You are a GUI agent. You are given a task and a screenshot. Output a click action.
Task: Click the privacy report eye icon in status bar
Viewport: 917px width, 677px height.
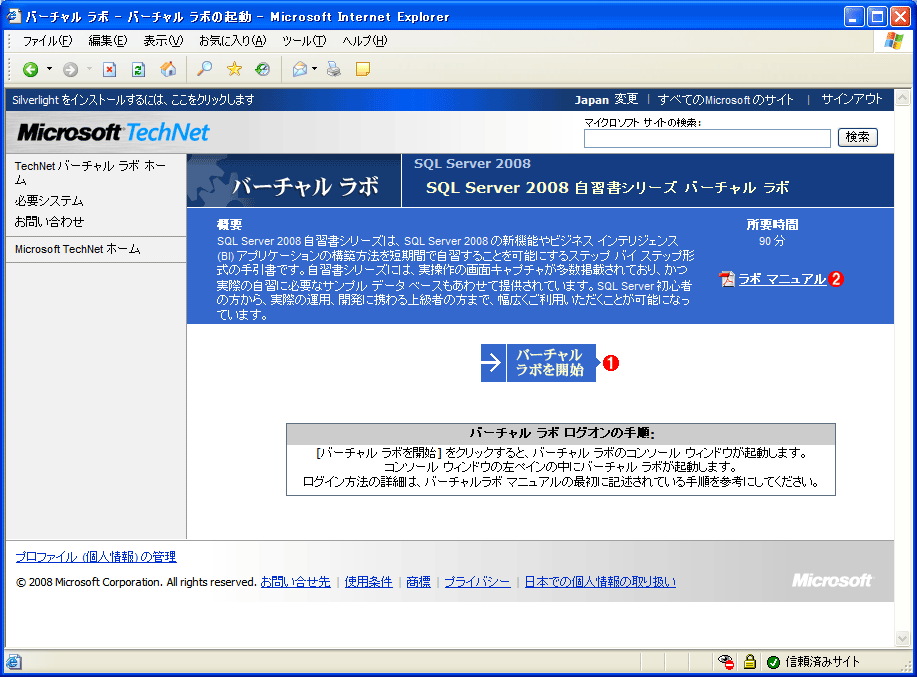point(726,662)
